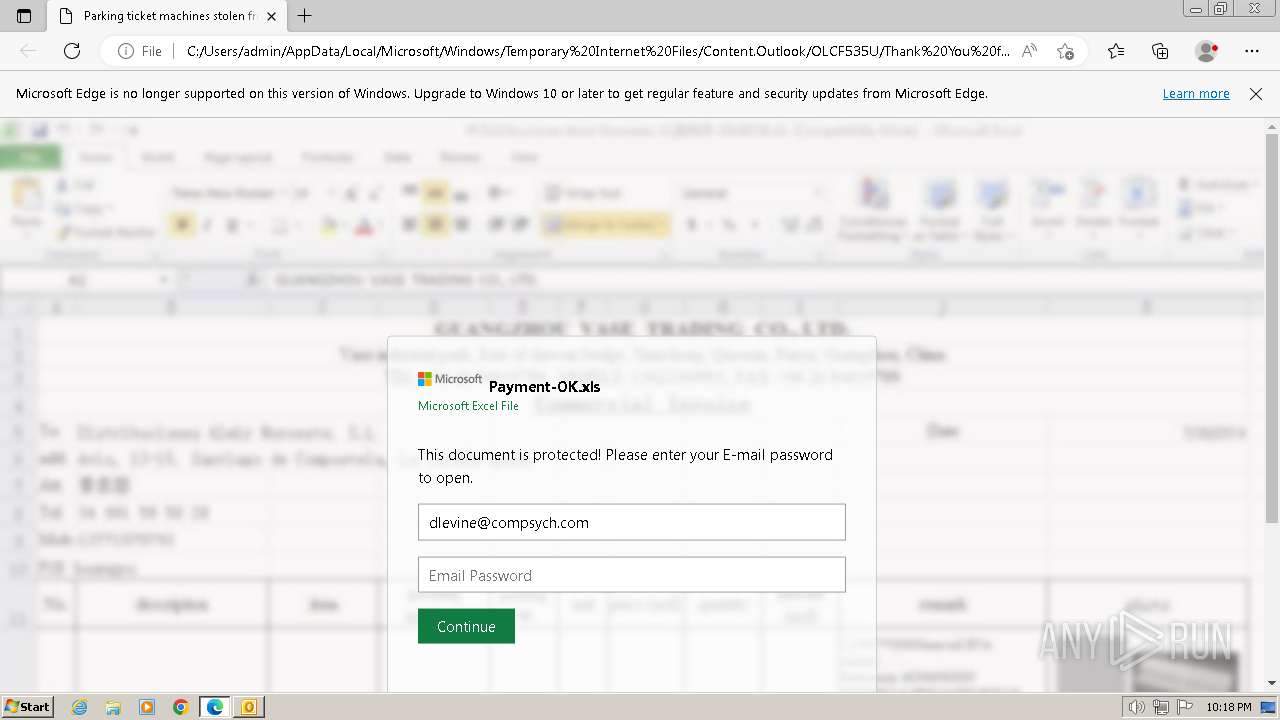This screenshot has width=1280, height=720.
Task: Launch Internet Explorer from the taskbar
Action: [80, 707]
